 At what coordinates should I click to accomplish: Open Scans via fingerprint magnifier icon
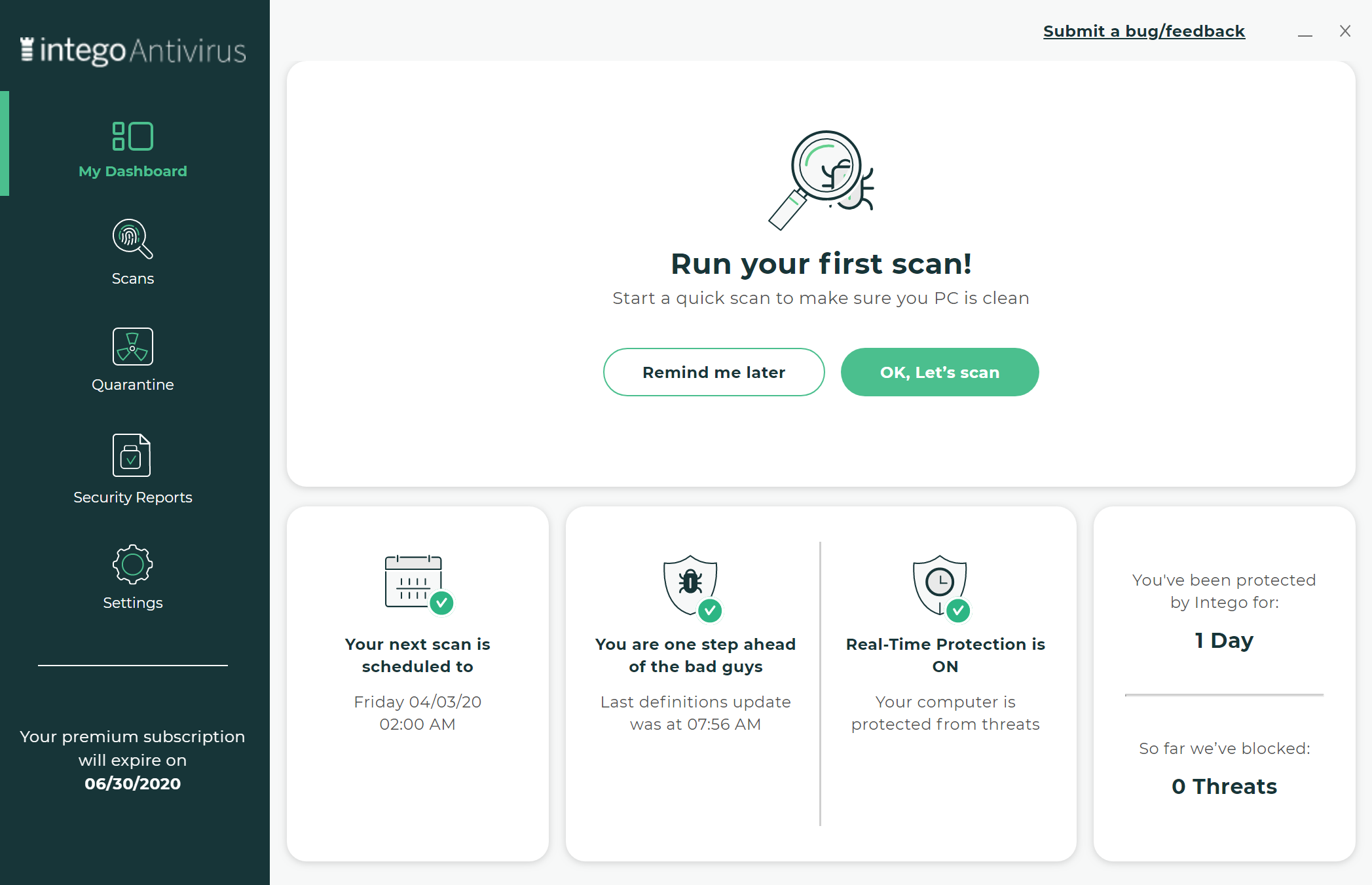[x=132, y=238]
